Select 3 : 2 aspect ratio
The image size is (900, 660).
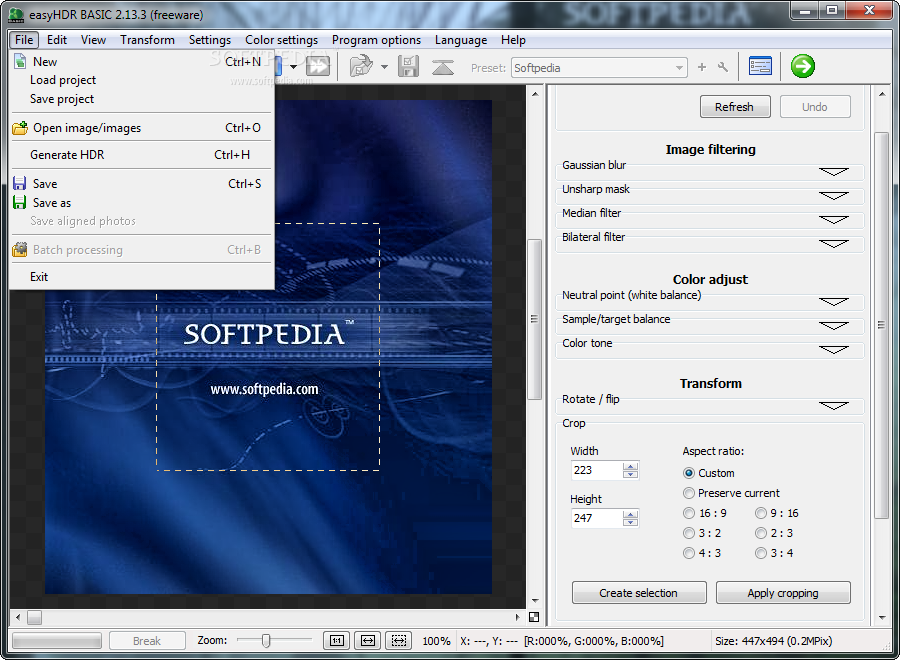pyautogui.click(x=689, y=533)
